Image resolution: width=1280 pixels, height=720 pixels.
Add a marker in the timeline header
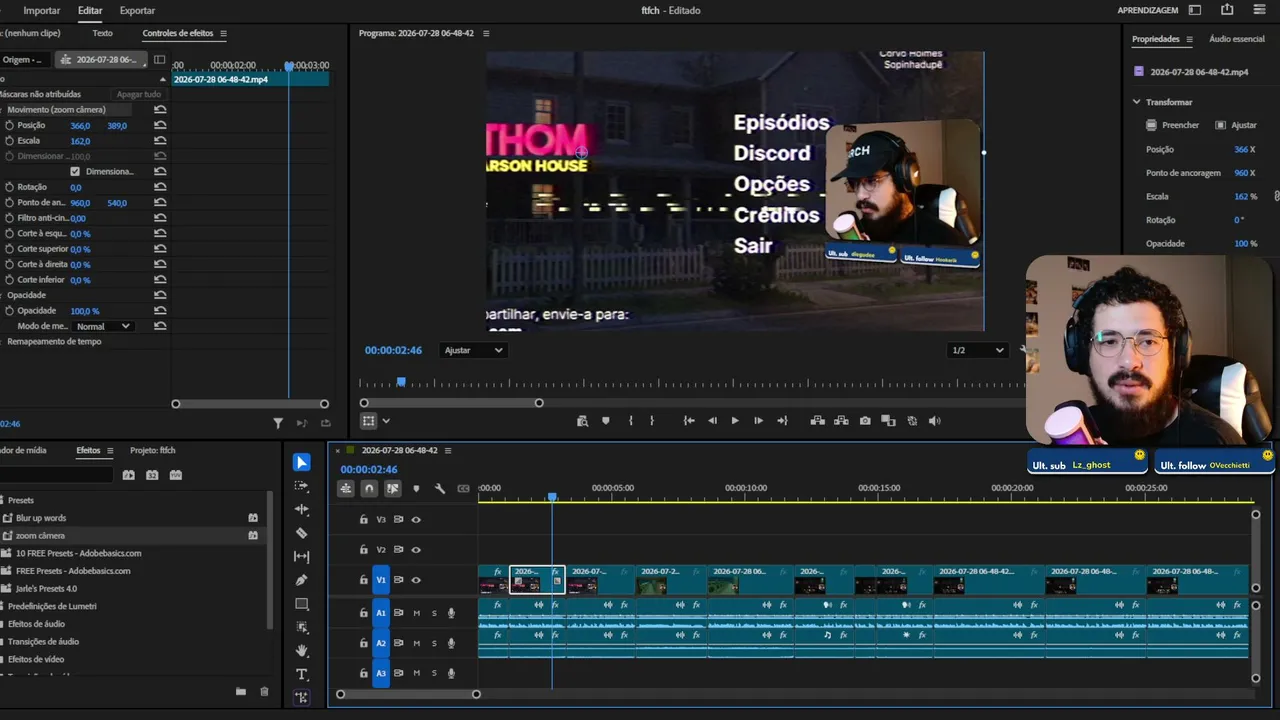tap(416, 489)
